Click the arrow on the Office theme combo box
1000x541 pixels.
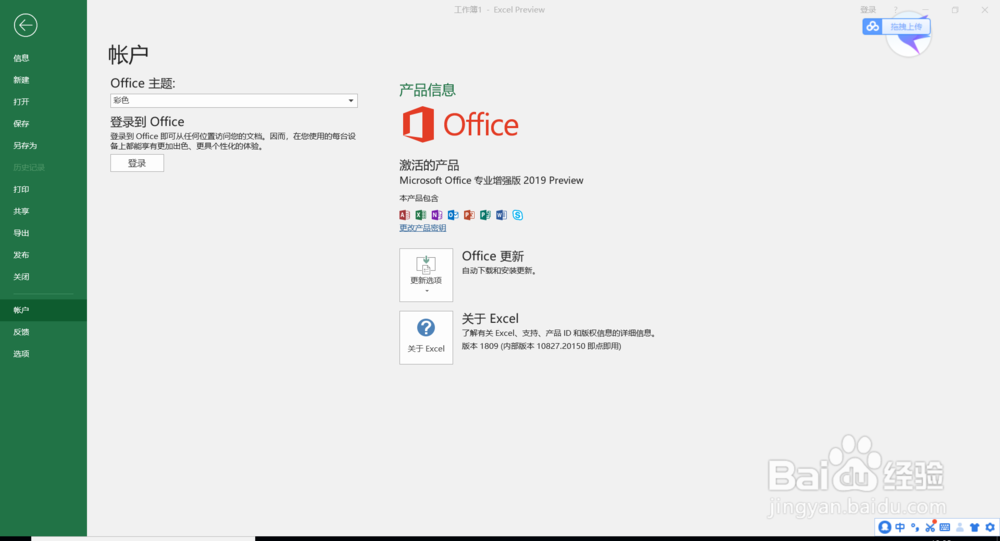pos(351,100)
